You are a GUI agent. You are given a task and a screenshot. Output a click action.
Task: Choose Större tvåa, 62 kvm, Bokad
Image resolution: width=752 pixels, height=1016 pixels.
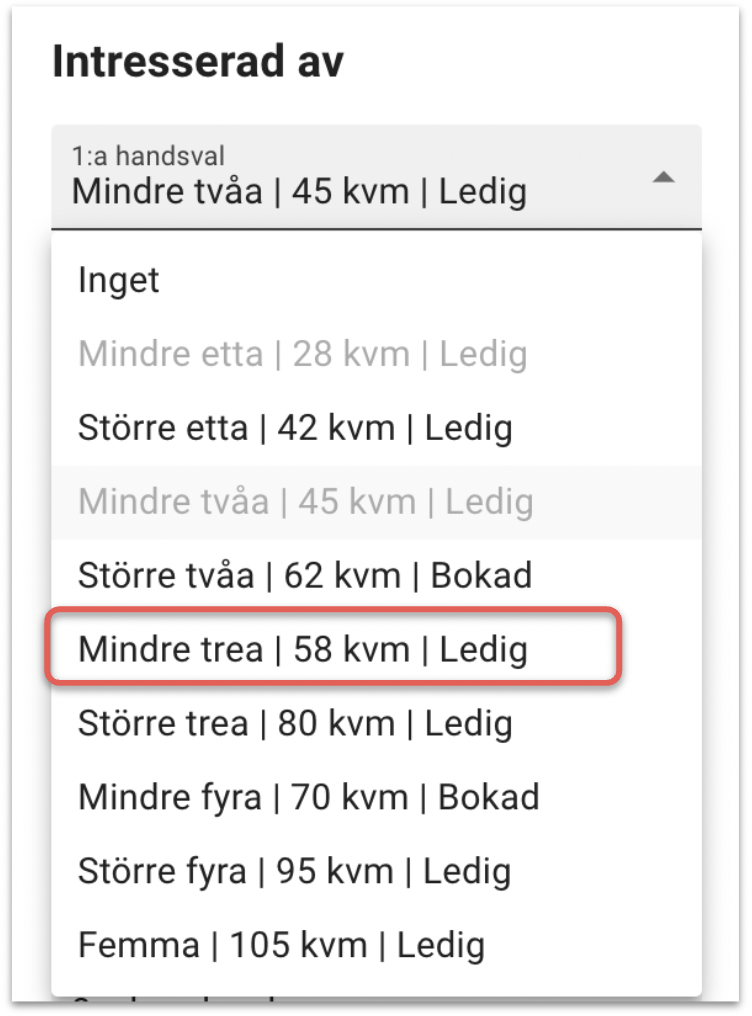click(x=305, y=576)
